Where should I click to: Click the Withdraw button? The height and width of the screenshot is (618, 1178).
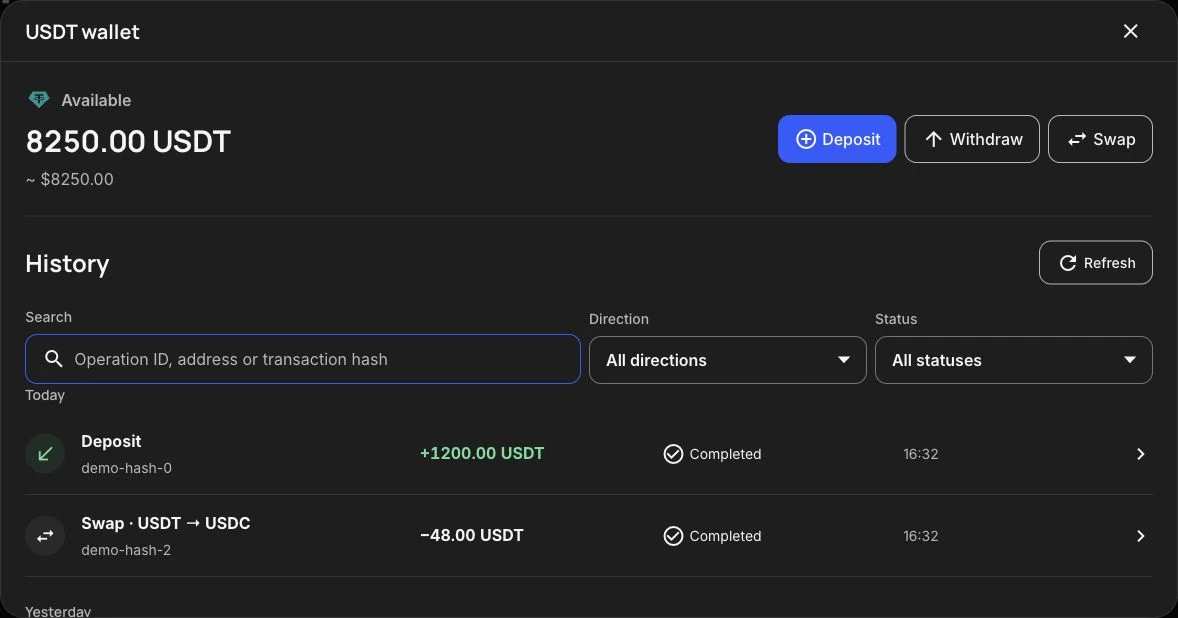click(972, 139)
